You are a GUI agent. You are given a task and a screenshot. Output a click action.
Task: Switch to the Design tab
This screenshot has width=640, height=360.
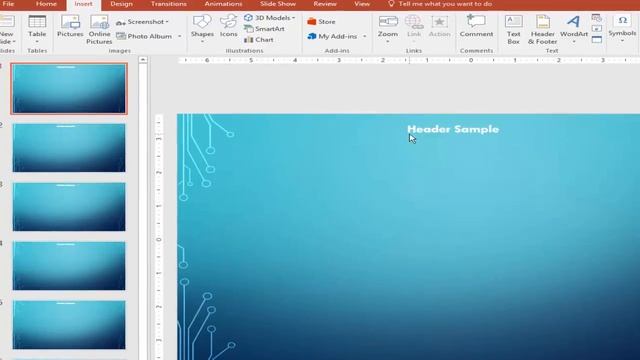(121, 4)
